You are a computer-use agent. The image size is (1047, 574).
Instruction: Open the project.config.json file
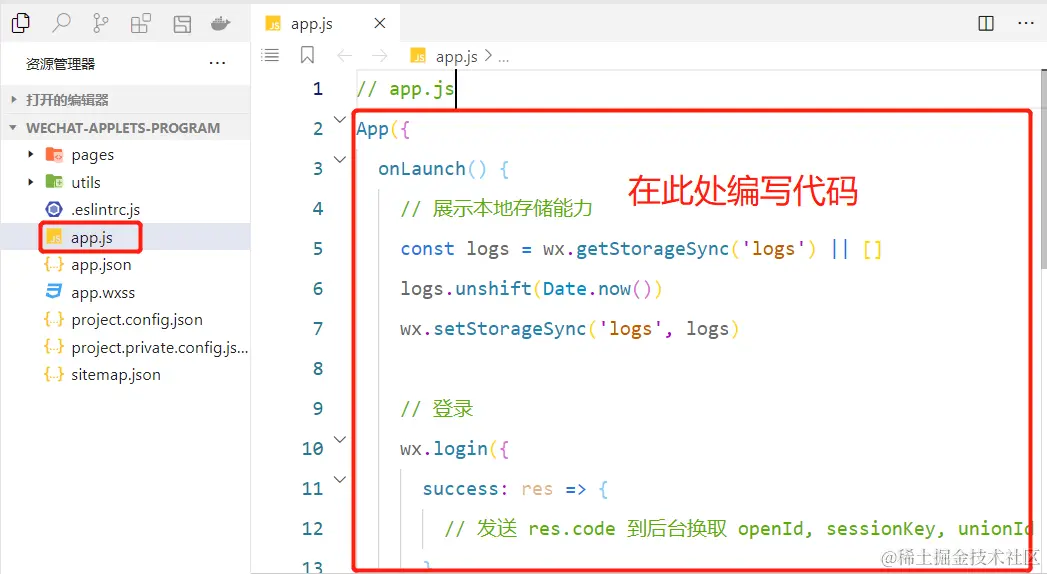(x=126, y=320)
